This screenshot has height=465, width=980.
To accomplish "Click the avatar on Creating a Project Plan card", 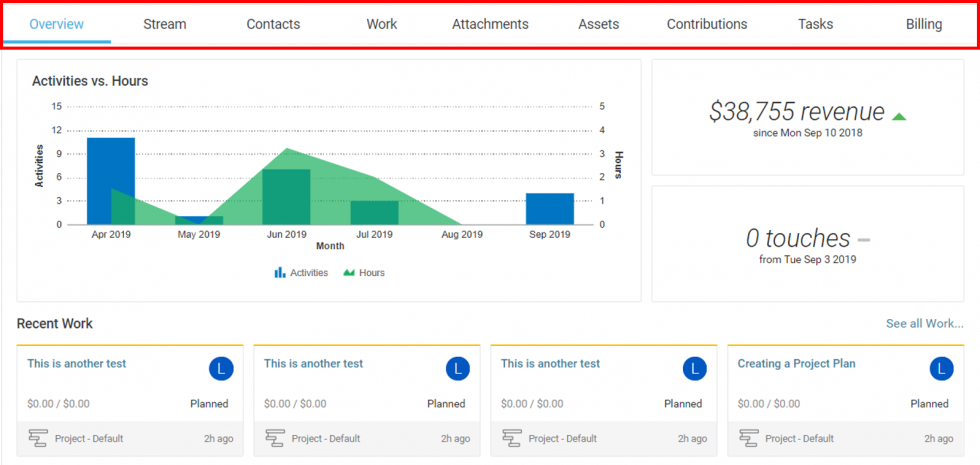I will click(941, 369).
